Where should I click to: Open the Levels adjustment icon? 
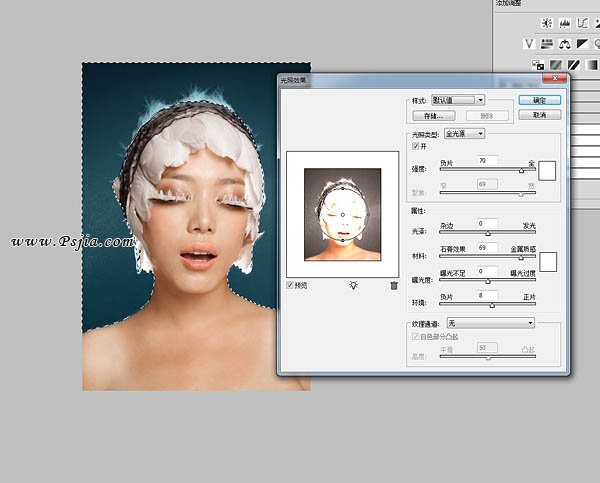coord(564,23)
